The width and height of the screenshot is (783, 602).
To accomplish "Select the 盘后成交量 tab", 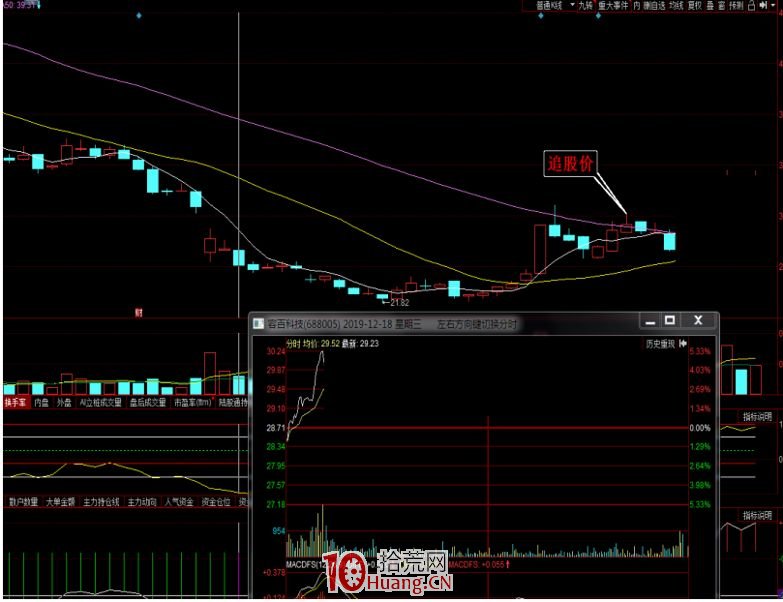I will point(148,402).
